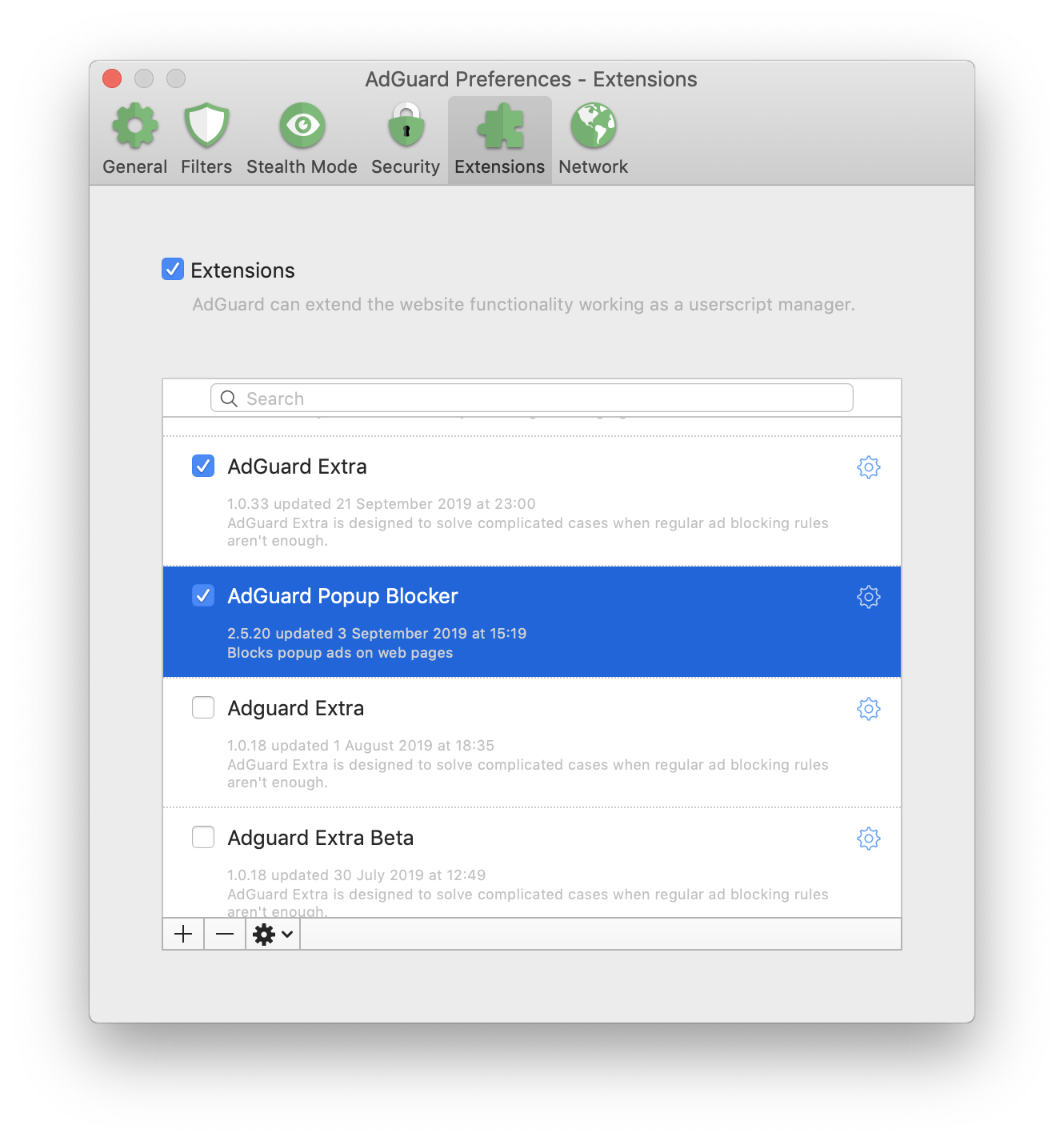Disable the AdGuard Extra 1.0.33 checkbox
The height and width of the screenshot is (1141, 1064).
coord(203,466)
